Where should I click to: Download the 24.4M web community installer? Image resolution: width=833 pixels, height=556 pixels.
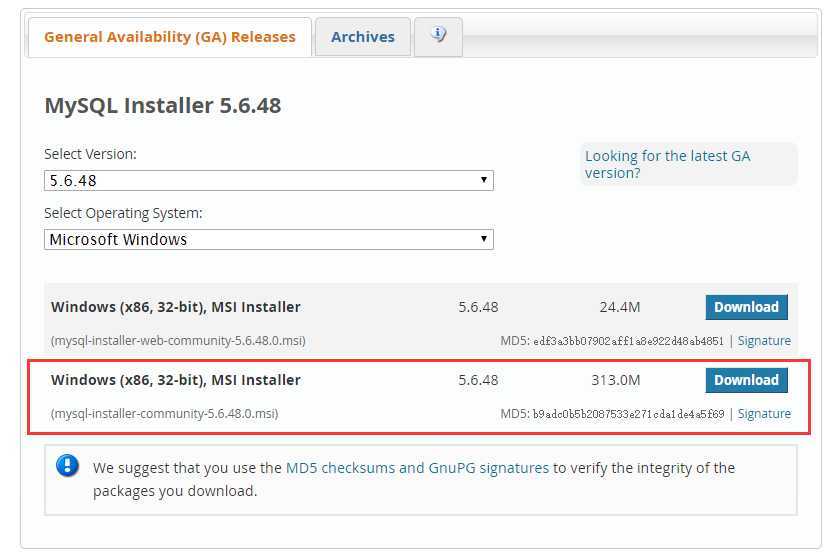point(746,307)
